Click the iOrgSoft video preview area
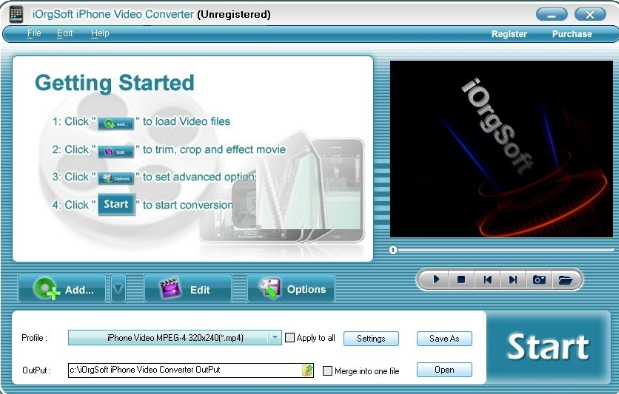The width and height of the screenshot is (619, 394). pyautogui.click(x=501, y=149)
